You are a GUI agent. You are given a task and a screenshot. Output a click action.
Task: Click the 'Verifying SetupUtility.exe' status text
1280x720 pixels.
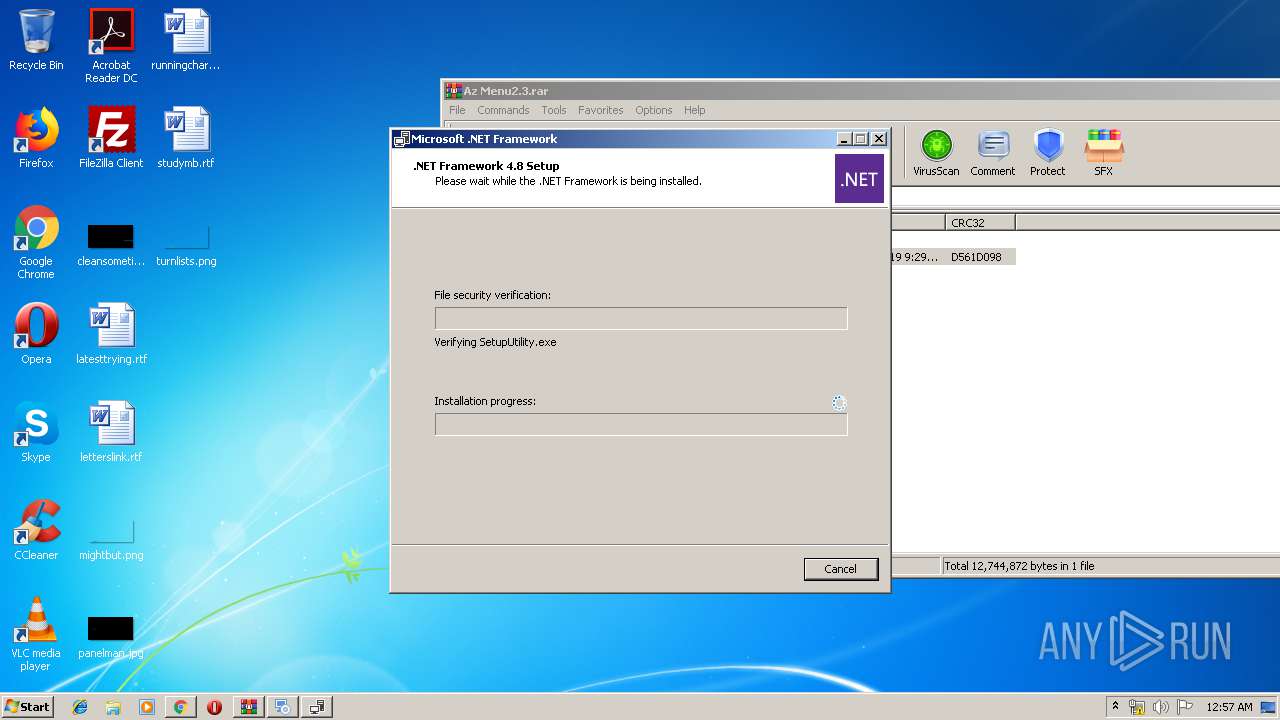[x=495, y=342]
